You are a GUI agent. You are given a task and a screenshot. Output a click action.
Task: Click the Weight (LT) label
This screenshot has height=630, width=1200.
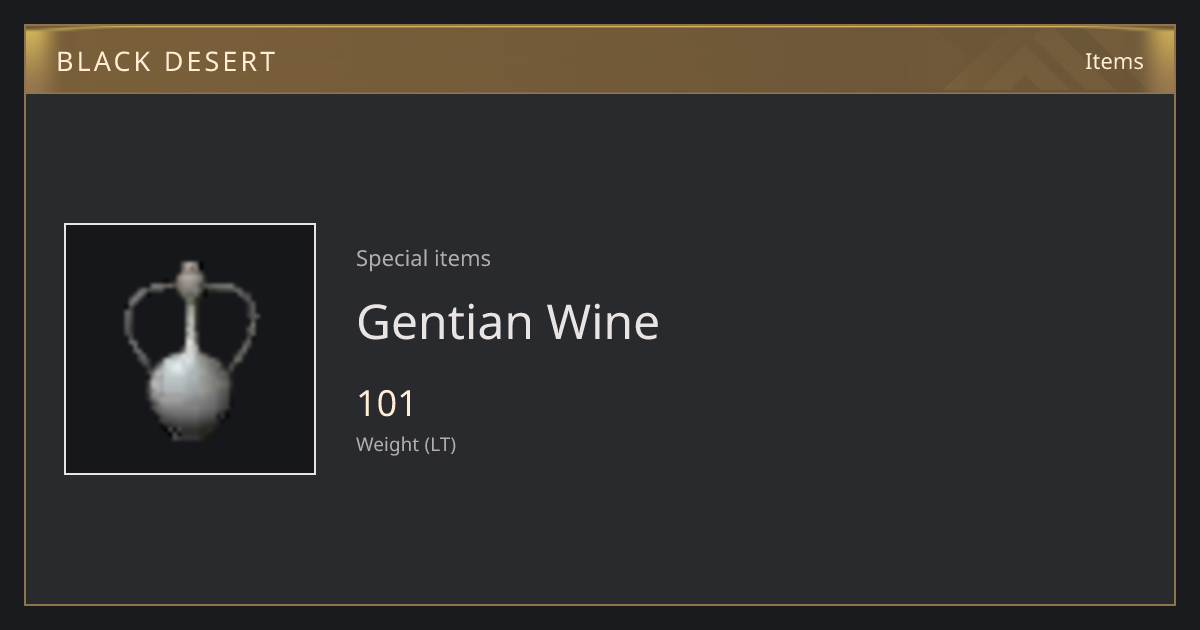[406, 445]
